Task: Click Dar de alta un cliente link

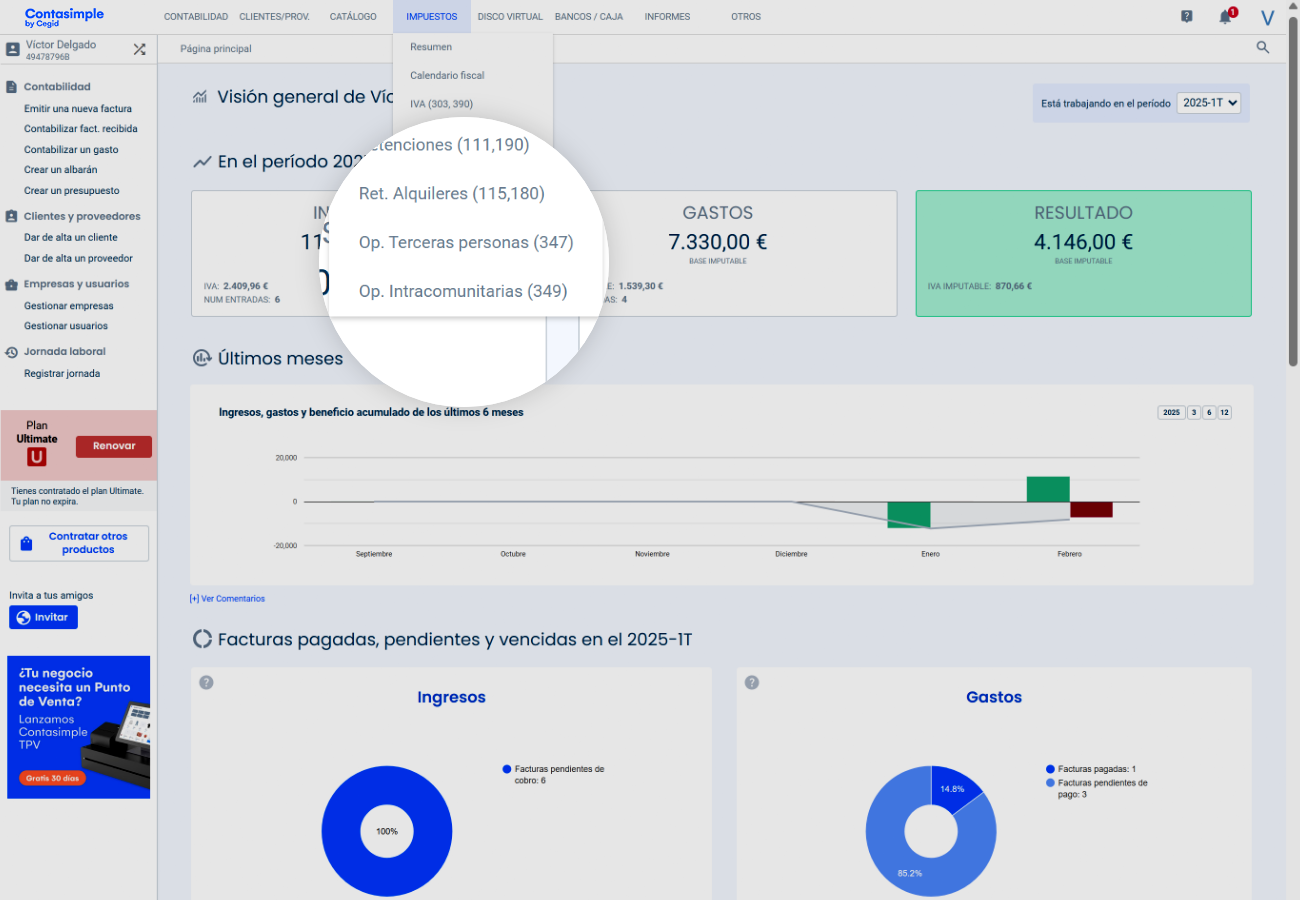Action: click(x=71, y=238)
